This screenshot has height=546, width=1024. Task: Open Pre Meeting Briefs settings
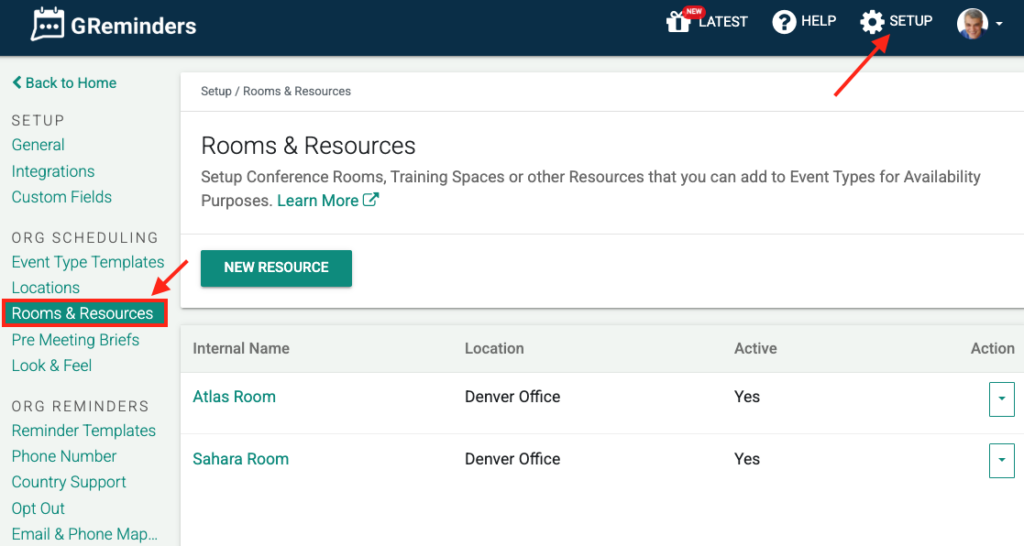pos(76,340)
